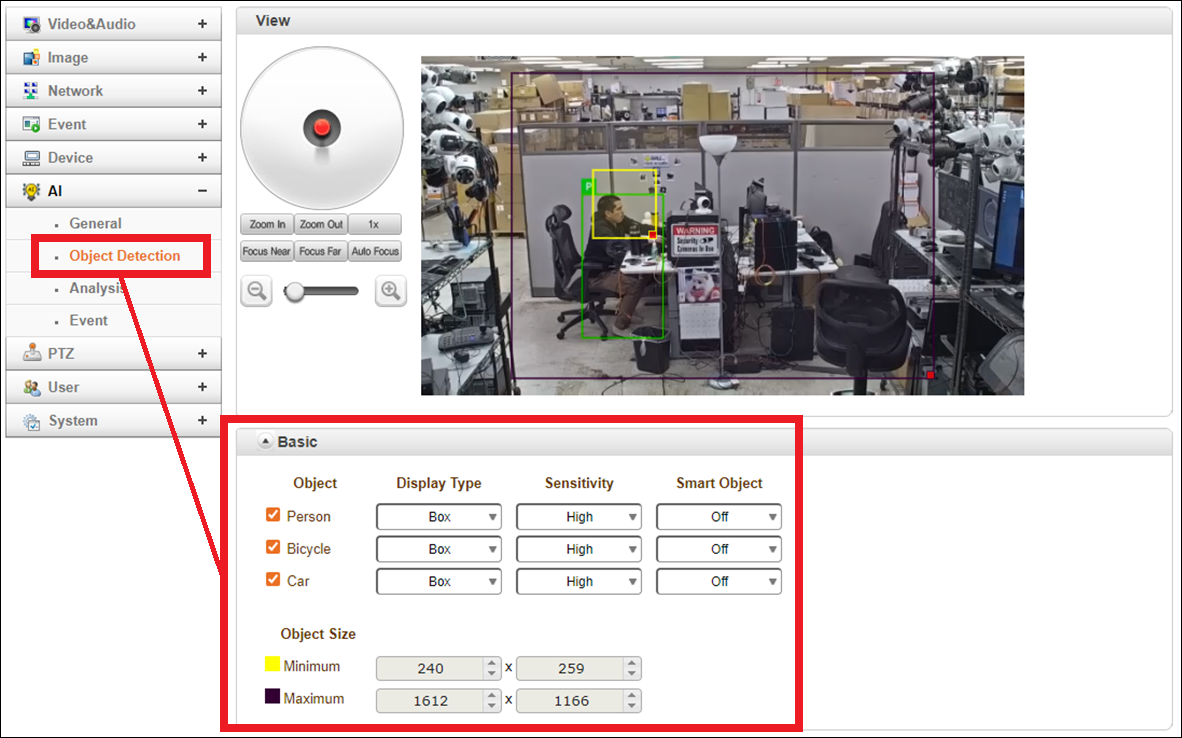Open Car Display Type dropdown
Screen dimensions: 1182x738
(x=439, y=582)
